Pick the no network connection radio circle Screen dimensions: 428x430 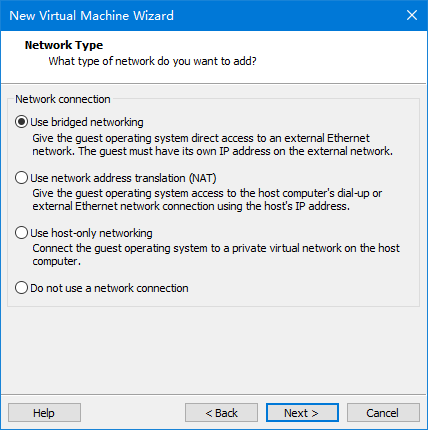tap(21, 288)
